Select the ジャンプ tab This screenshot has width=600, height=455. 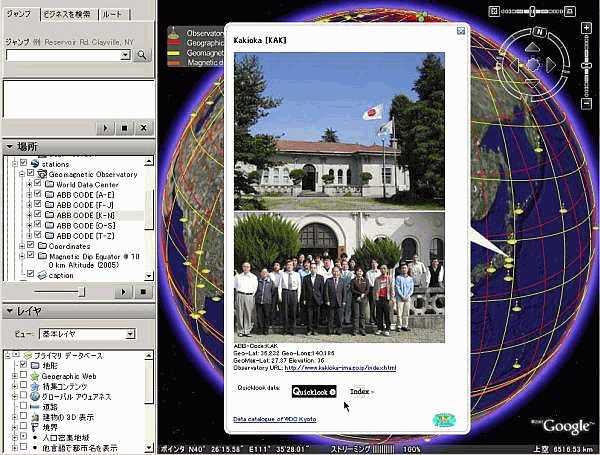[19, 14]
